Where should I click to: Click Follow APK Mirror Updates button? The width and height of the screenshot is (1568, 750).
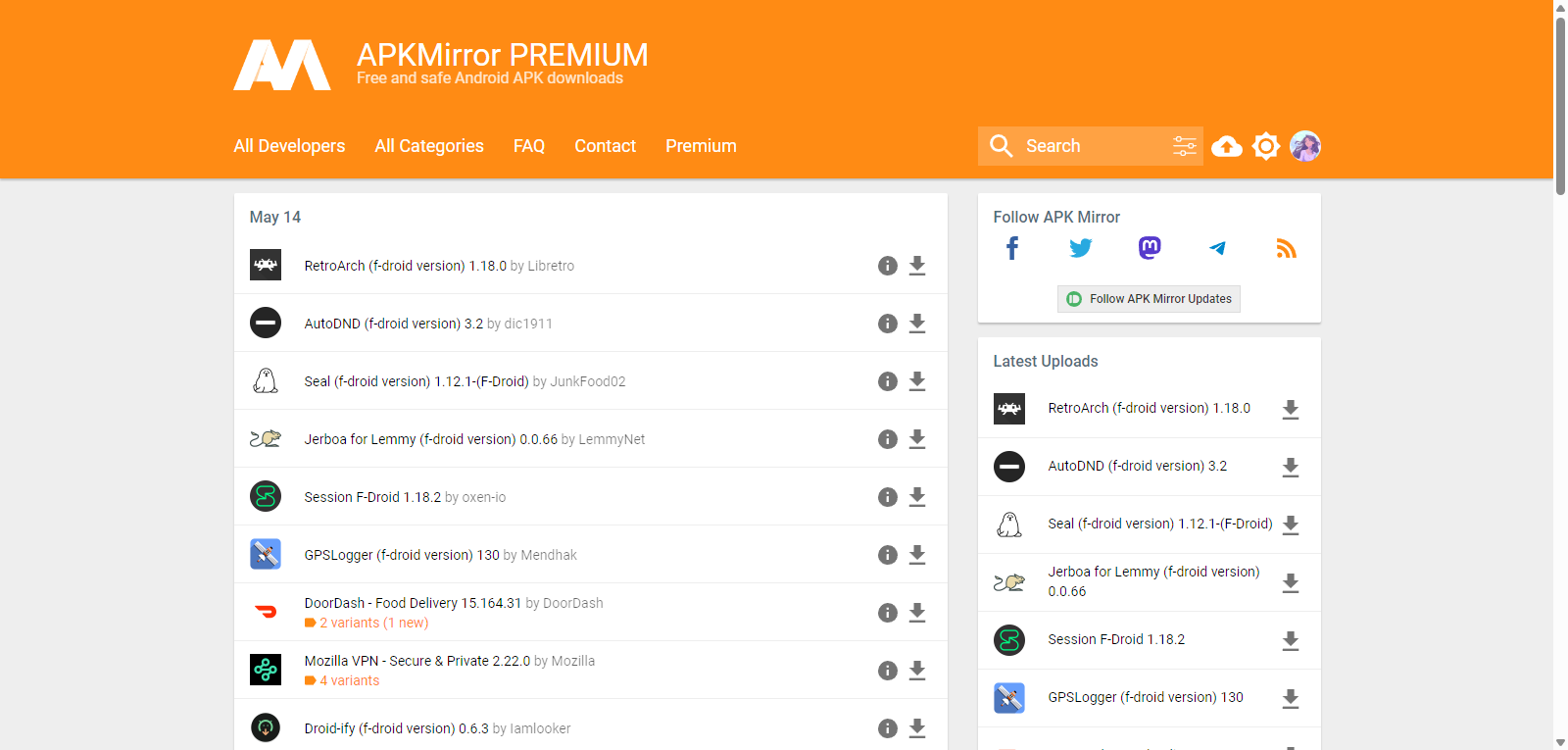(1149, 299)
